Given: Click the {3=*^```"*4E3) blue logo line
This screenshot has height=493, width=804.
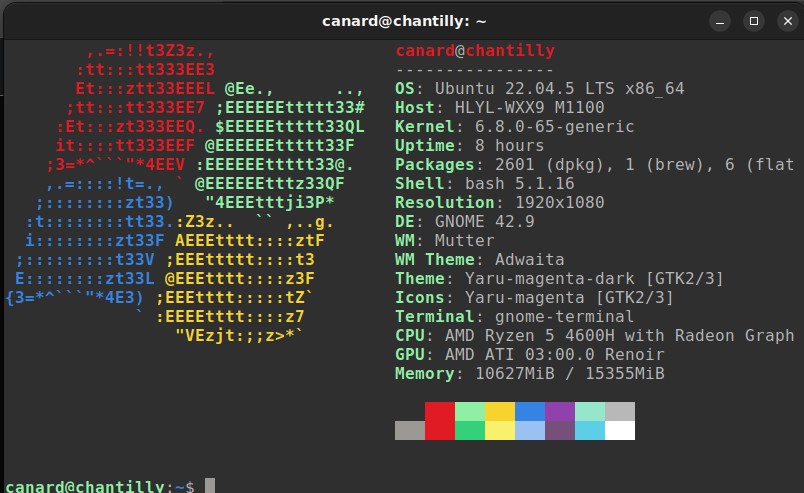Looking at the screenshot, I should coord(75,297).
